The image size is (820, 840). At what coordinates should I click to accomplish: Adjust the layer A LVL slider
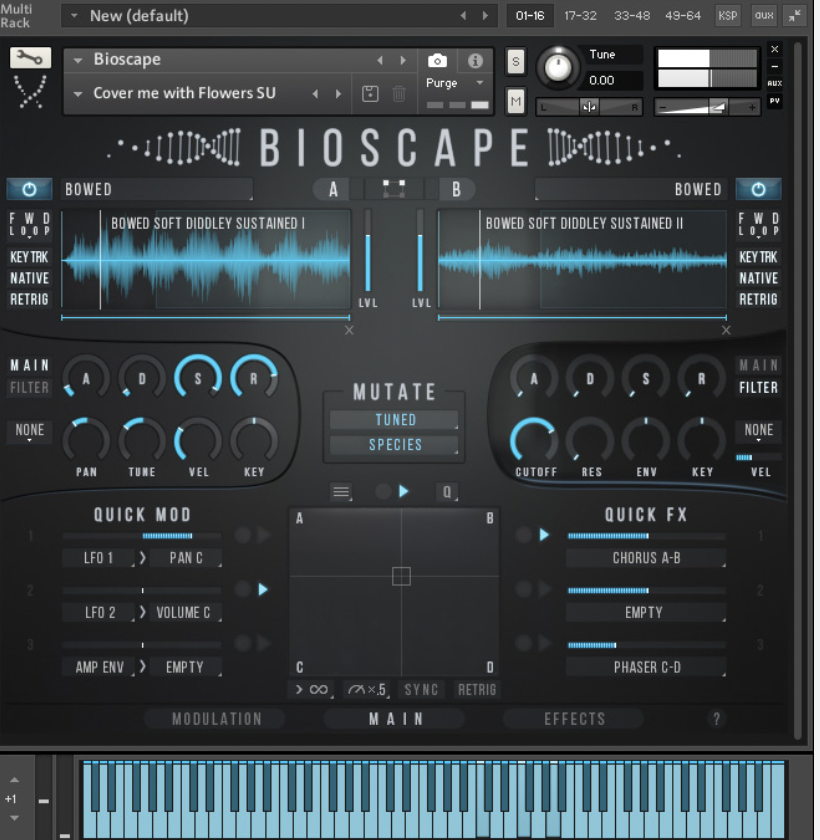(x=368, y=251)
